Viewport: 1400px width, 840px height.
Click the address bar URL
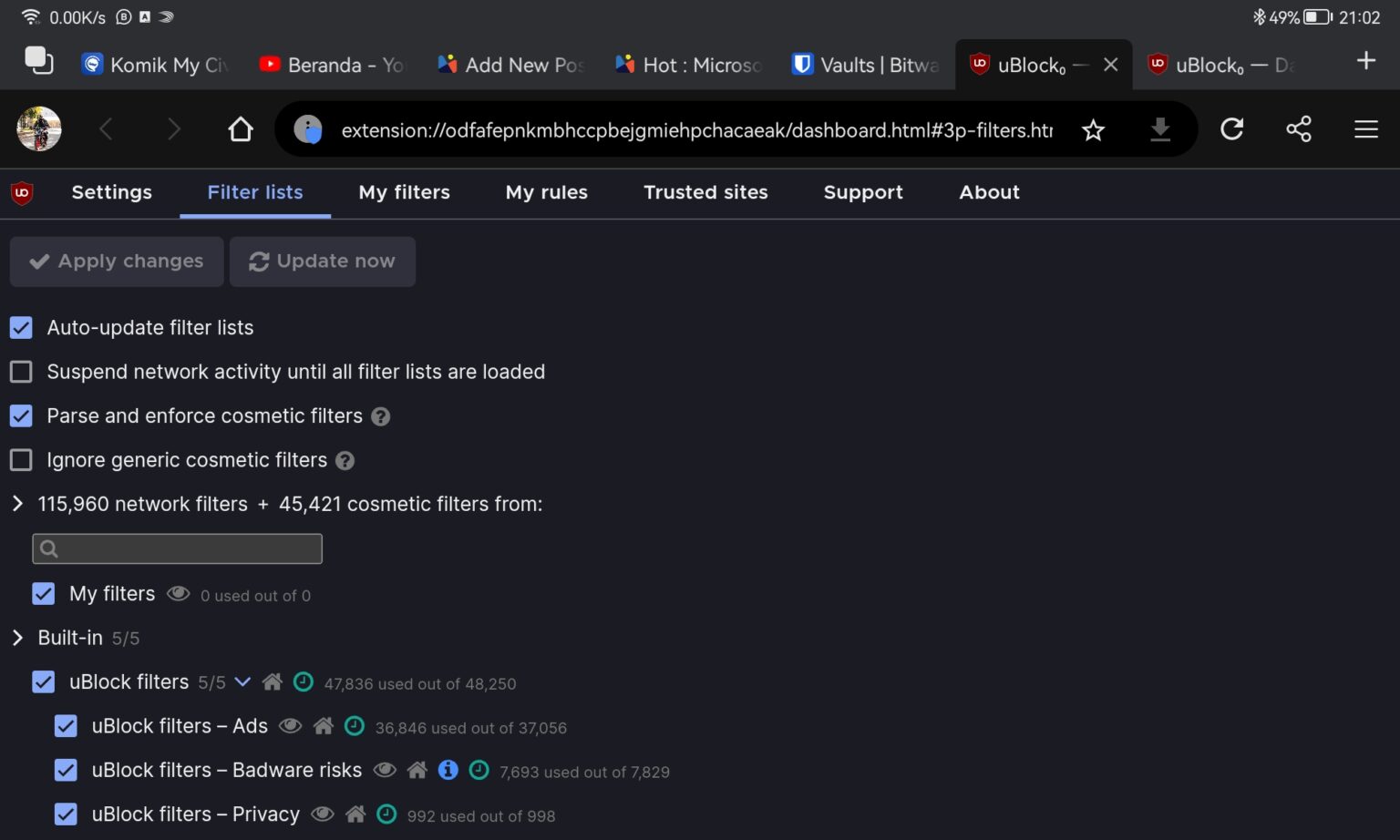697,130
